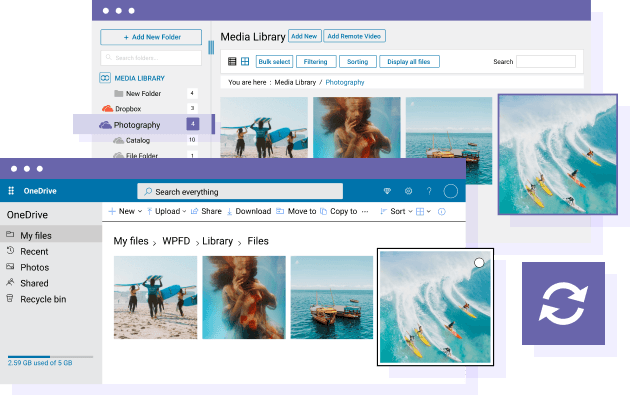Click Move to in OneDrive toolbar

296,211
